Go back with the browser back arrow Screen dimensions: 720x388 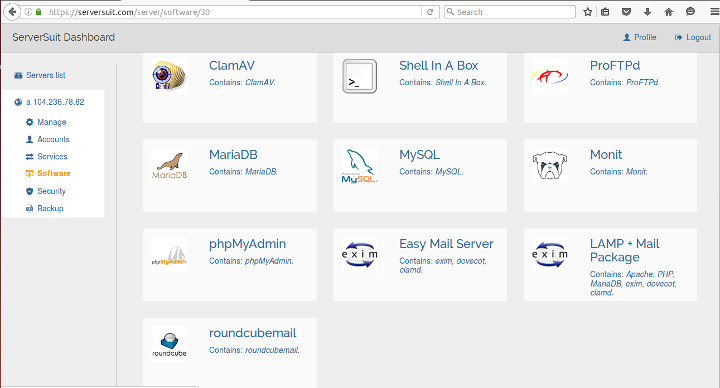point(12,12)
